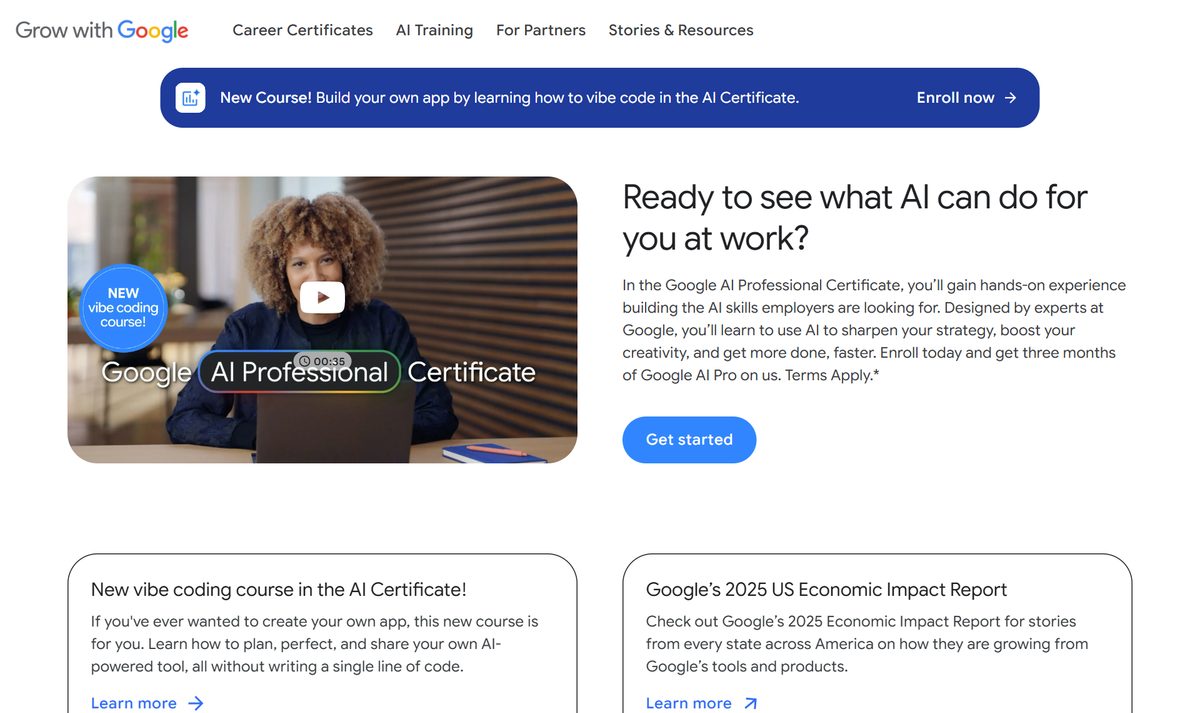Screen dimensions: 1200x713
Task: Open the Career Certificates menu
Action: pyautogui.click(x=302, y=30)
